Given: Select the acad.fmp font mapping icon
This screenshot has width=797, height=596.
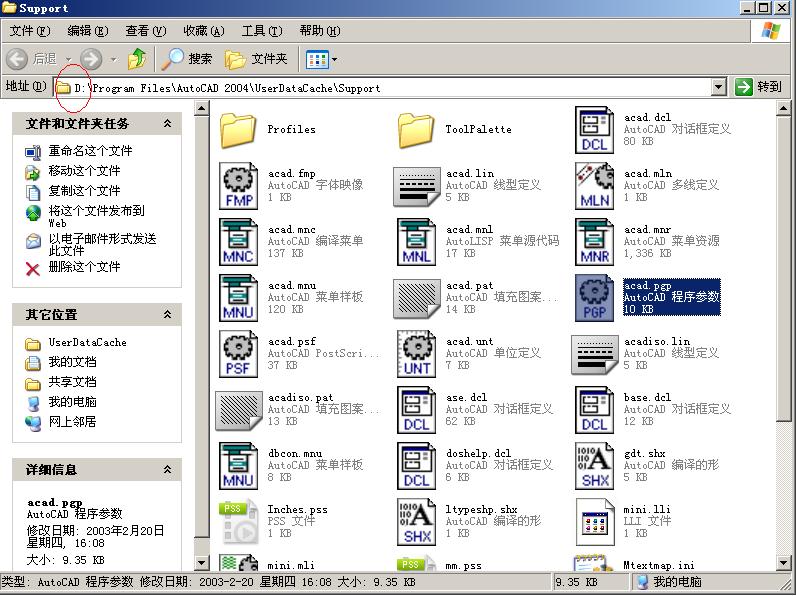Looking at the screenshot, I should pyautogui.click(x=238, y=186).
